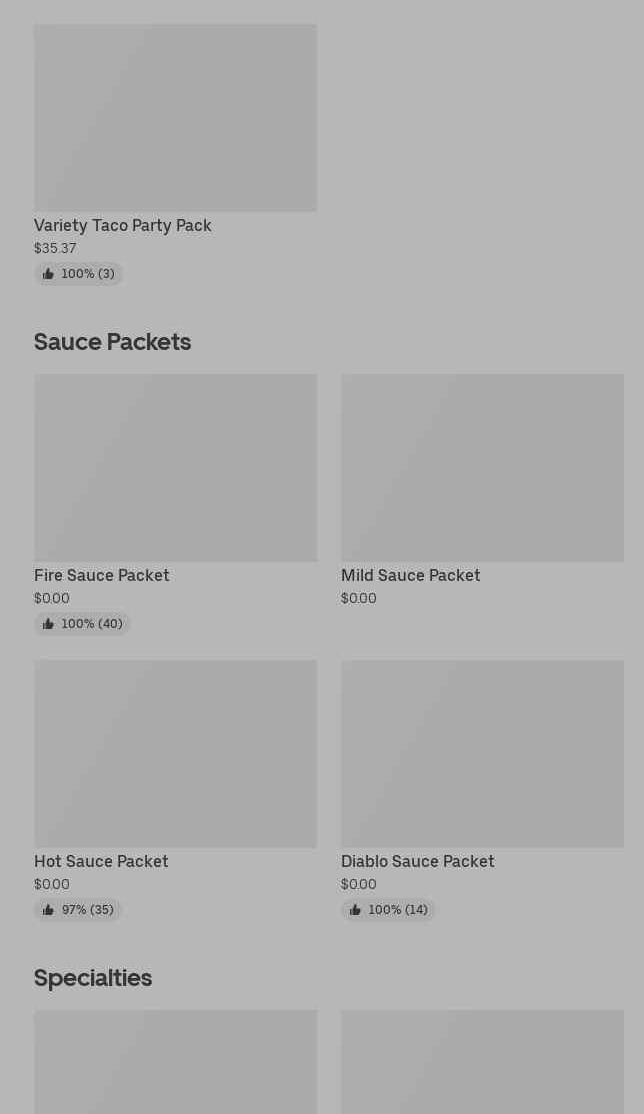The height and width of the screenshot is (1114, 644).
Task: Click the thumbs-up icon under Hot Sauce Packet
Action: pyautogui.click(x=48, y=910)
